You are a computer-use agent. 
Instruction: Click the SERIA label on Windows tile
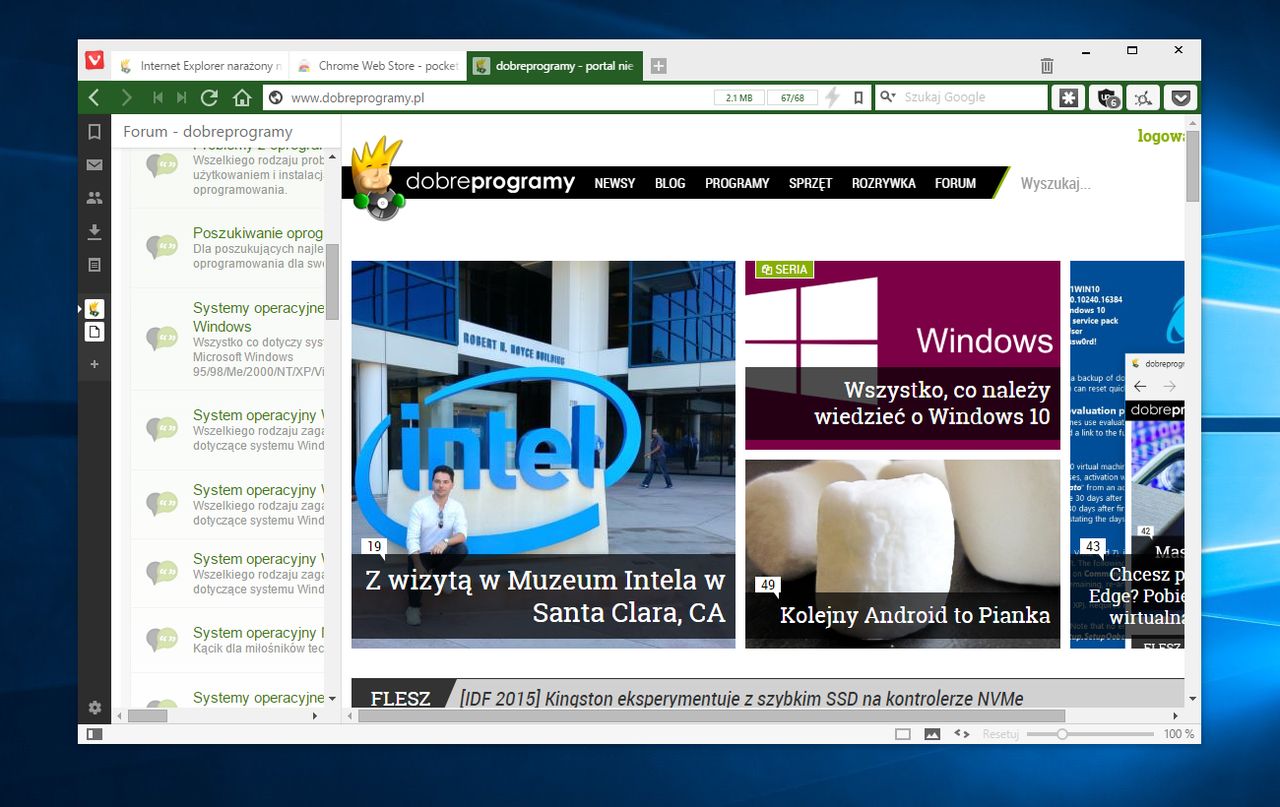pos(784,269)
